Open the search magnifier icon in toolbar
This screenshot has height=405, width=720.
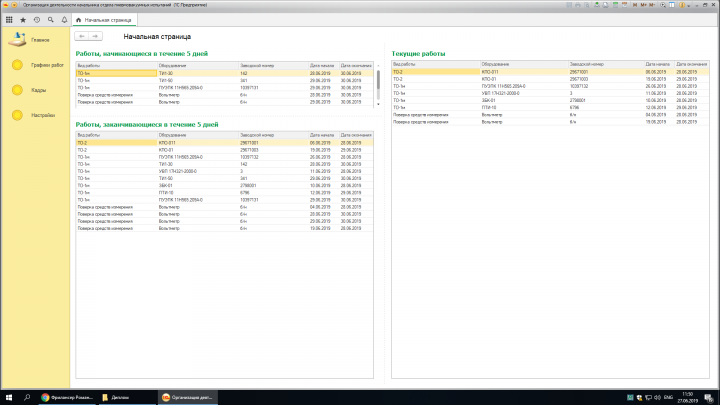click(51, 20)
